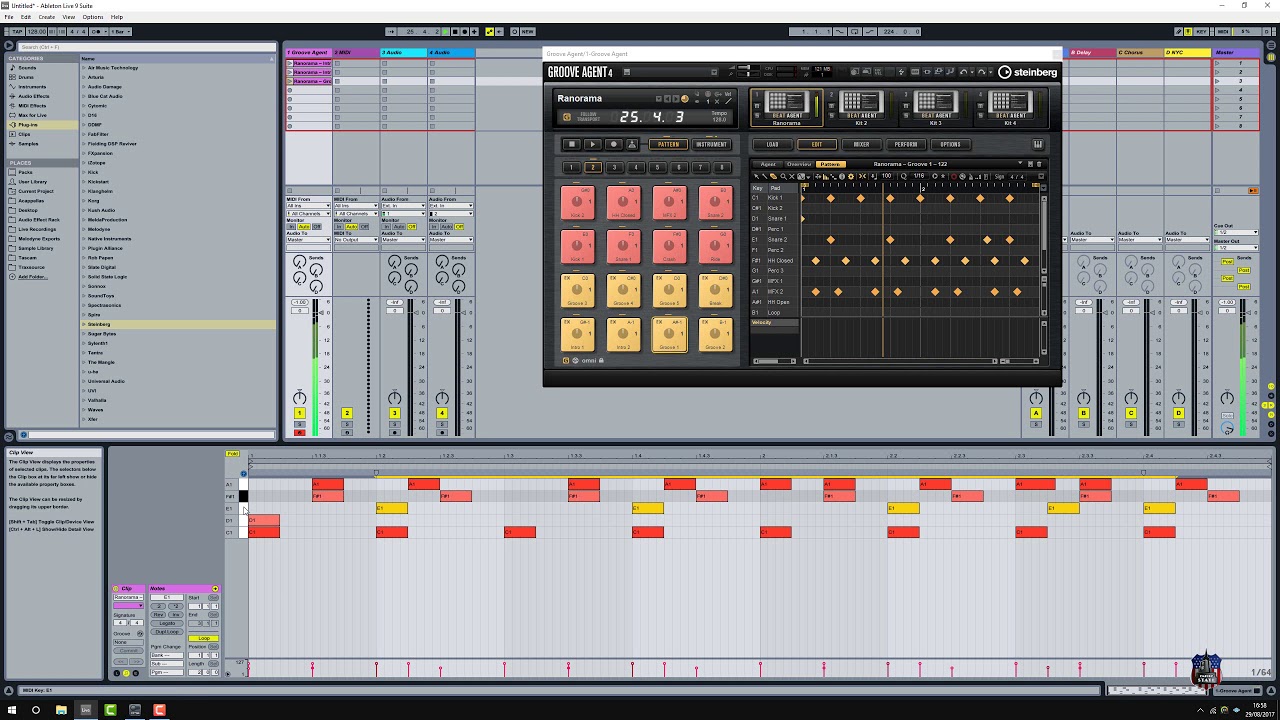Open Windows Start menu
The width and height of the screenshot is (1280, 720).
[x=11, y=710]
